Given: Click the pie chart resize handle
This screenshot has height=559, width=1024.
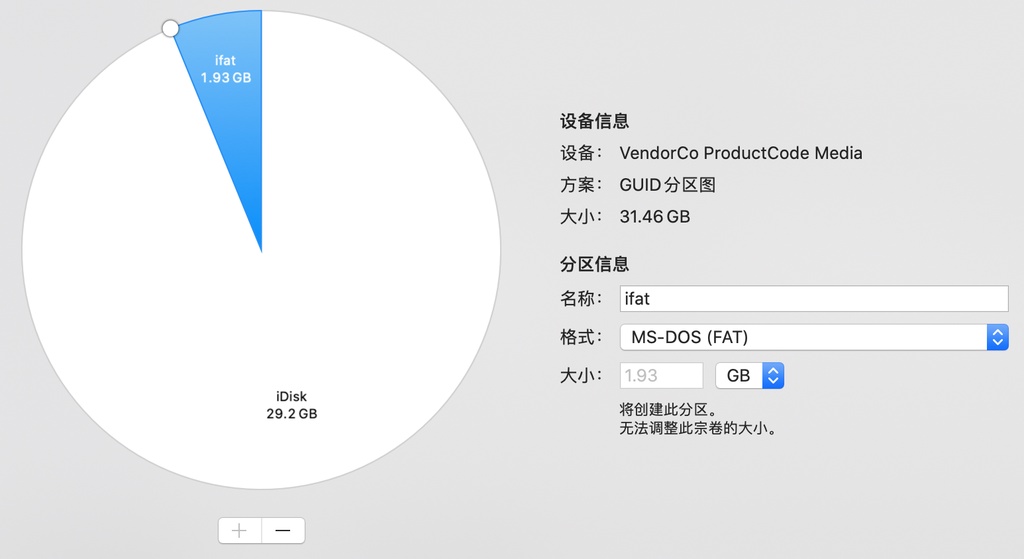Looking at the screenshot, I should (x=170, y=28).
